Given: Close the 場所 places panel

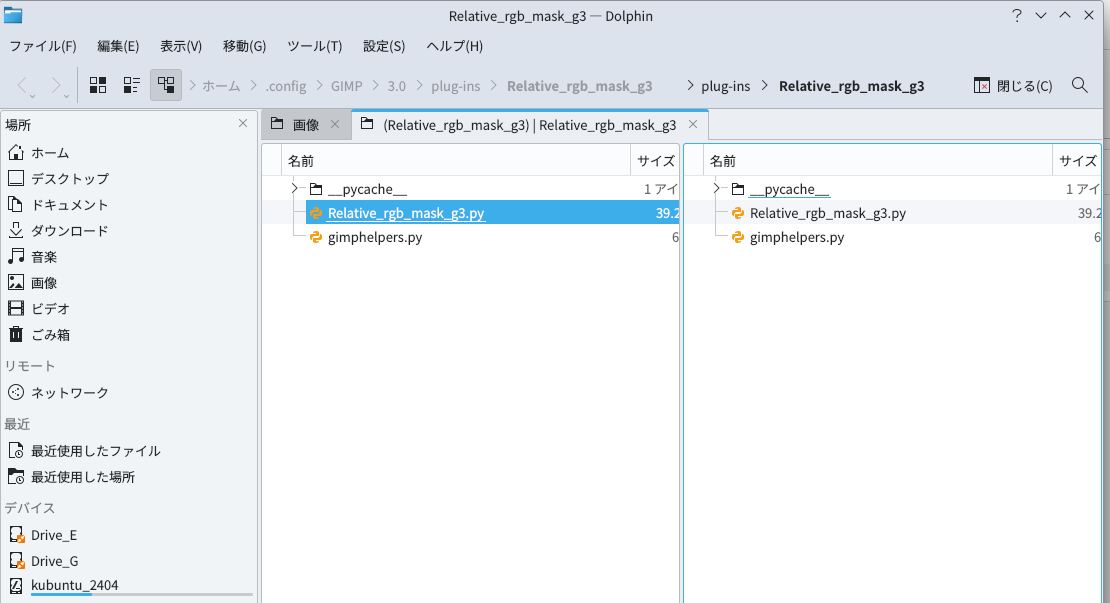Looking at the screenshot, I should click(x=243, y=123).
